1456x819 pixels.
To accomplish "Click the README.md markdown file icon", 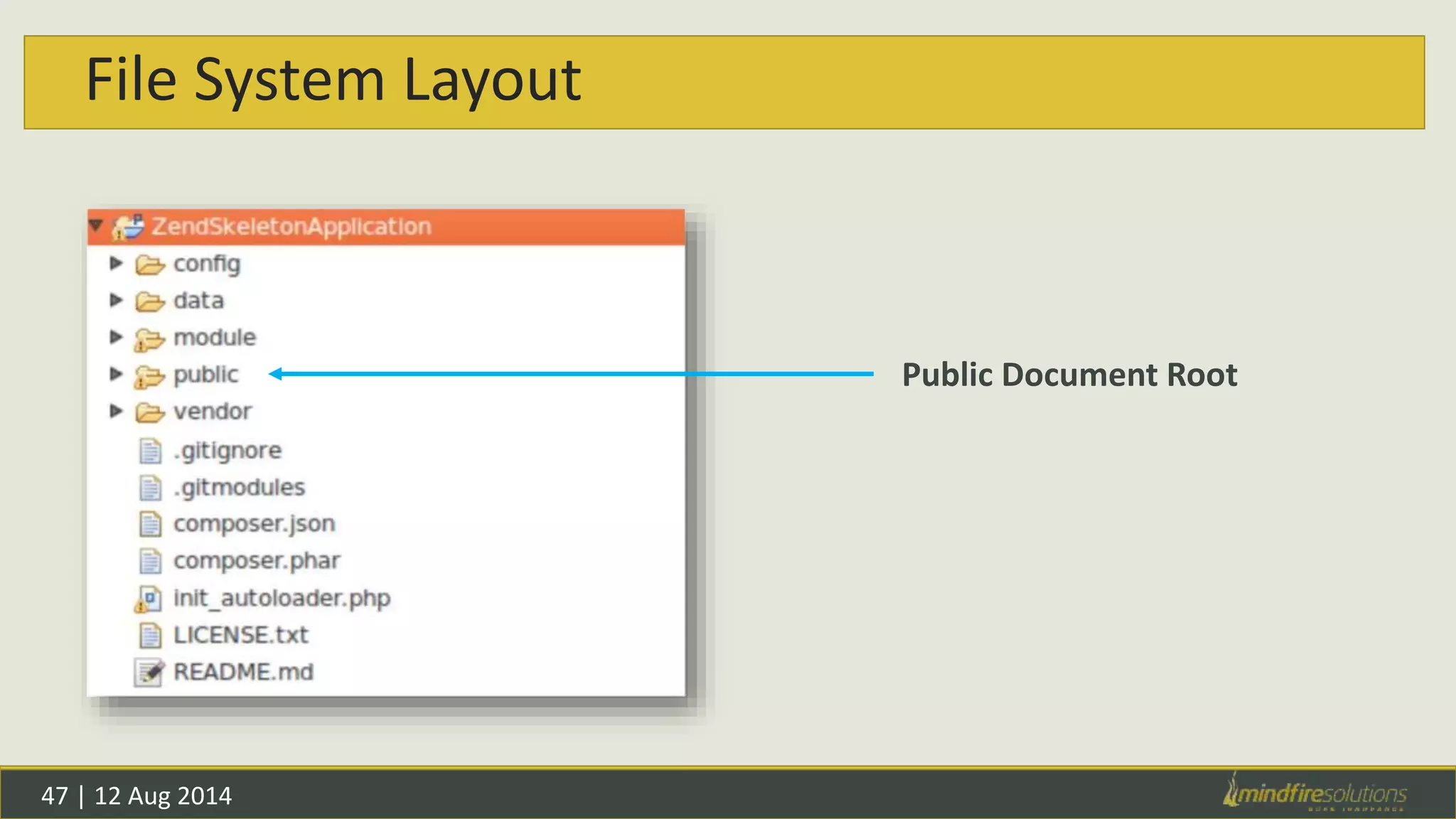I will [x=149, y=673].
